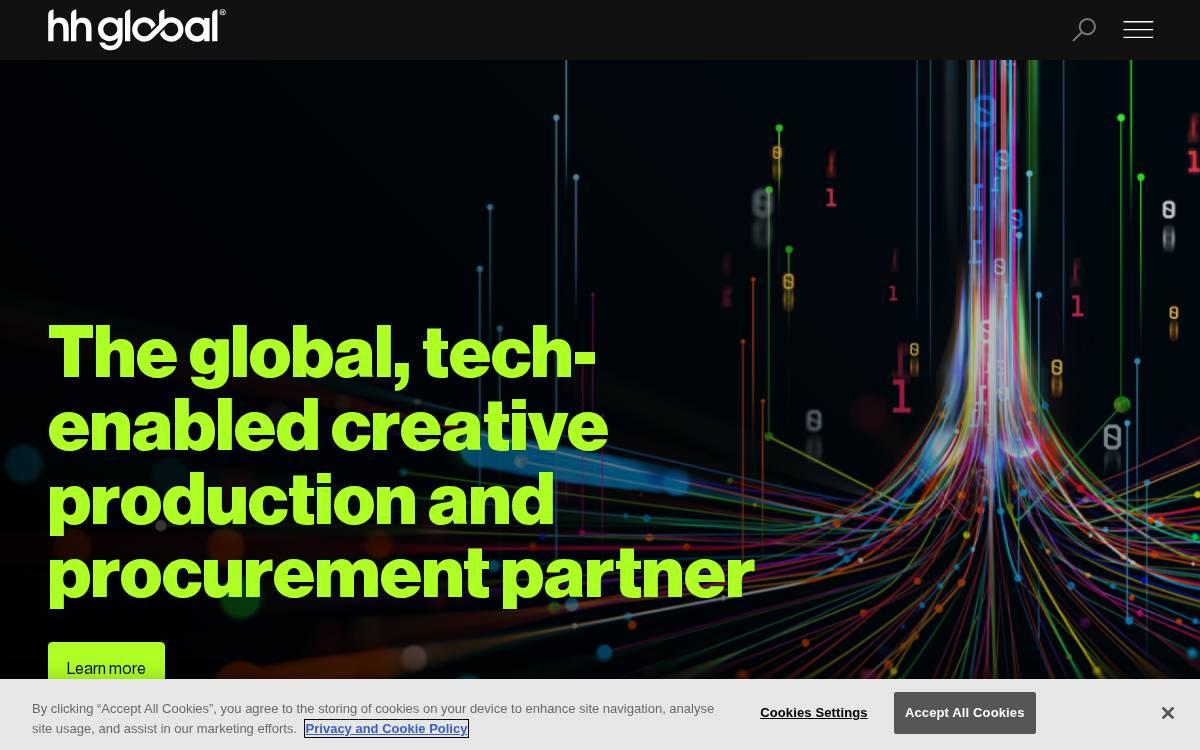Open the Privacy and Cookie Policy link
Screen dimensions: 1200x750
[x=386, y=728]
